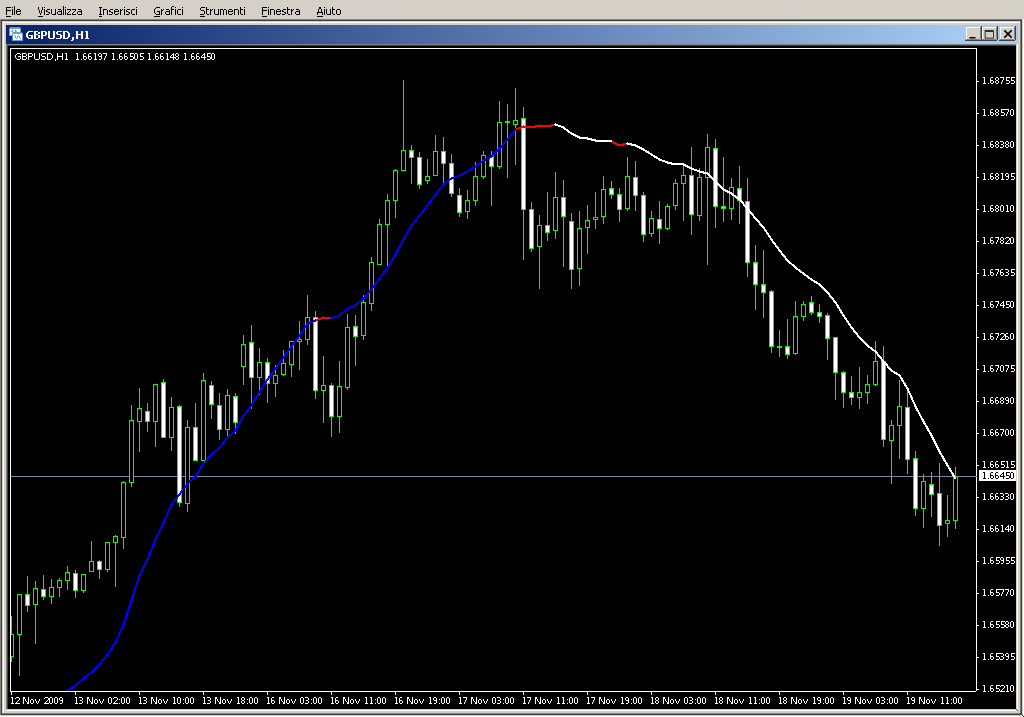This screenshot has height=717, width=1024.
Task: Open the Visualizza menu
Action: coord(59,11)
